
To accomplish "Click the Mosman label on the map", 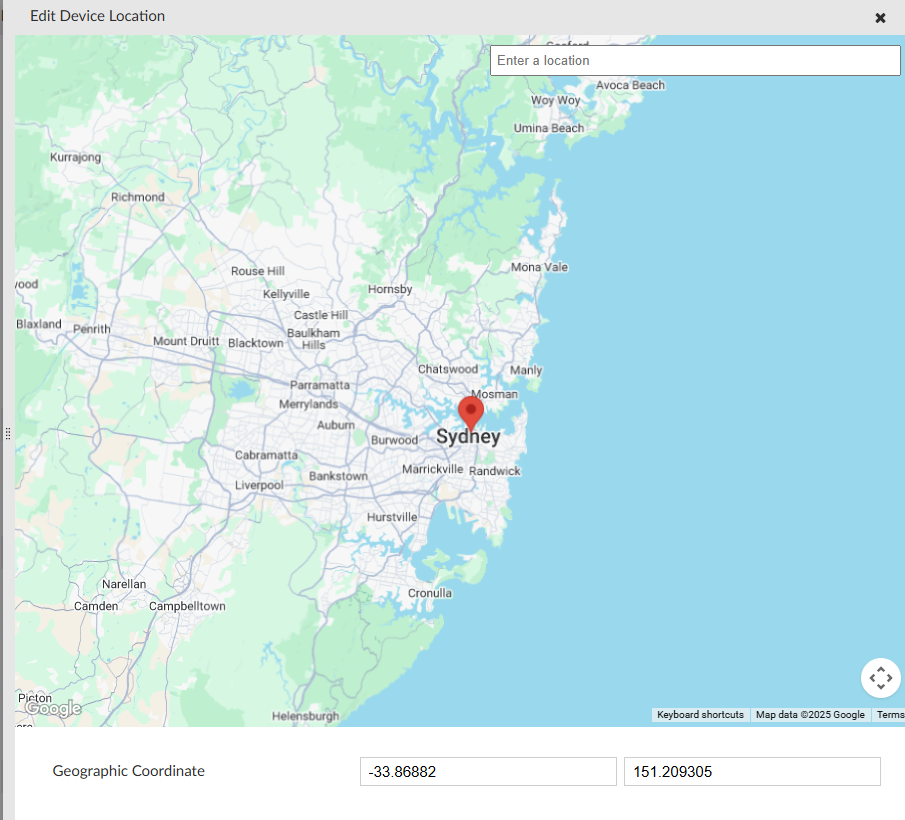I will (495, 394).
